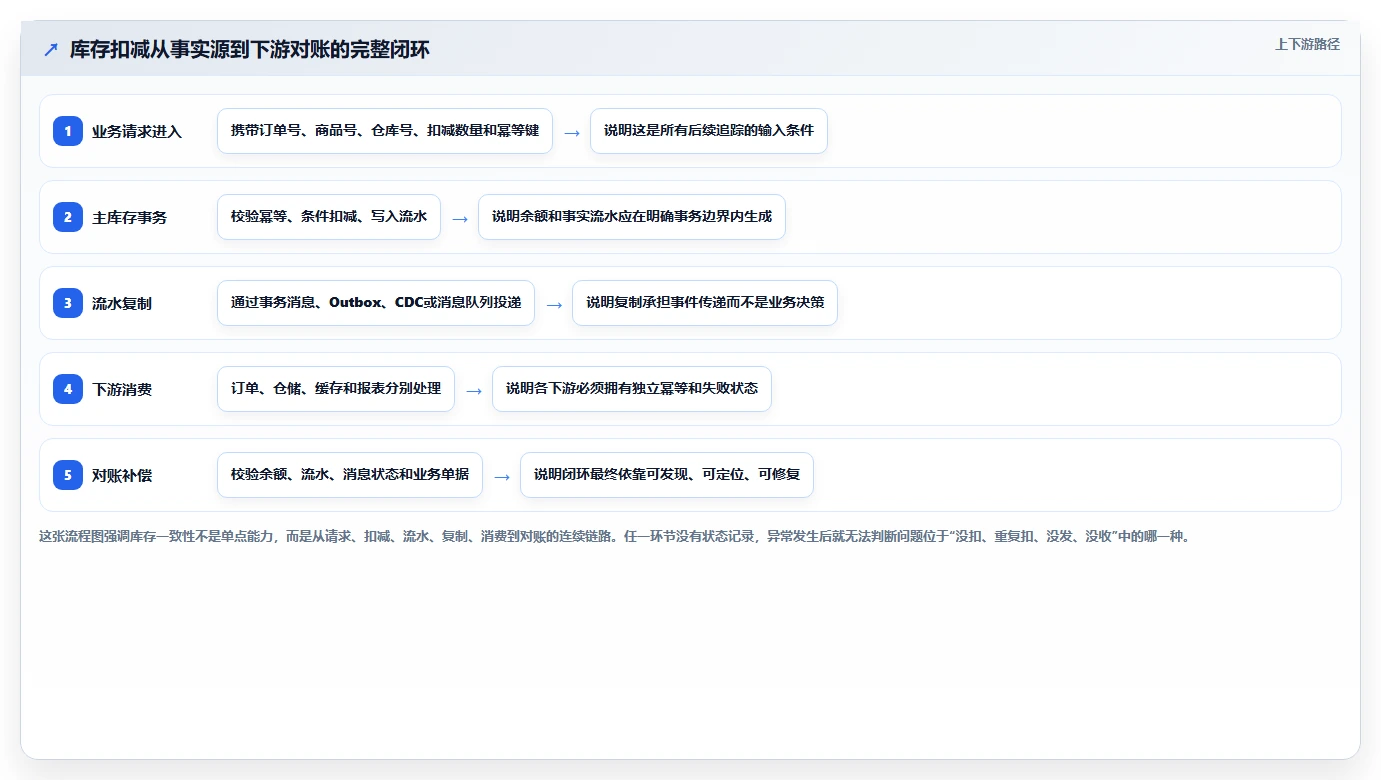1381x780 pixels.
Task: Click the arrow in the 流水复制 row
Action: [554, 304]
